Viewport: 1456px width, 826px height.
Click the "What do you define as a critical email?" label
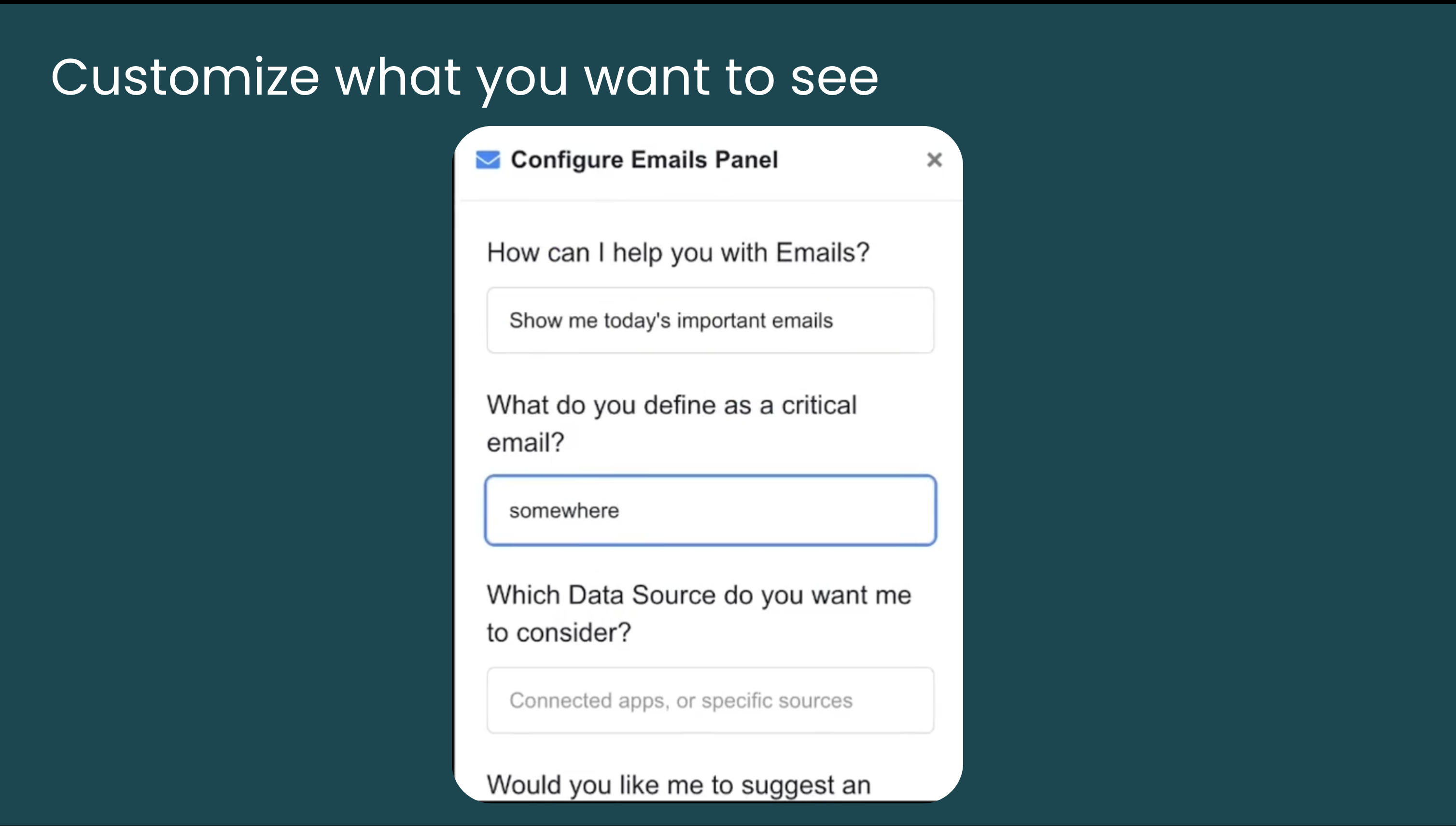click(672, 424)
